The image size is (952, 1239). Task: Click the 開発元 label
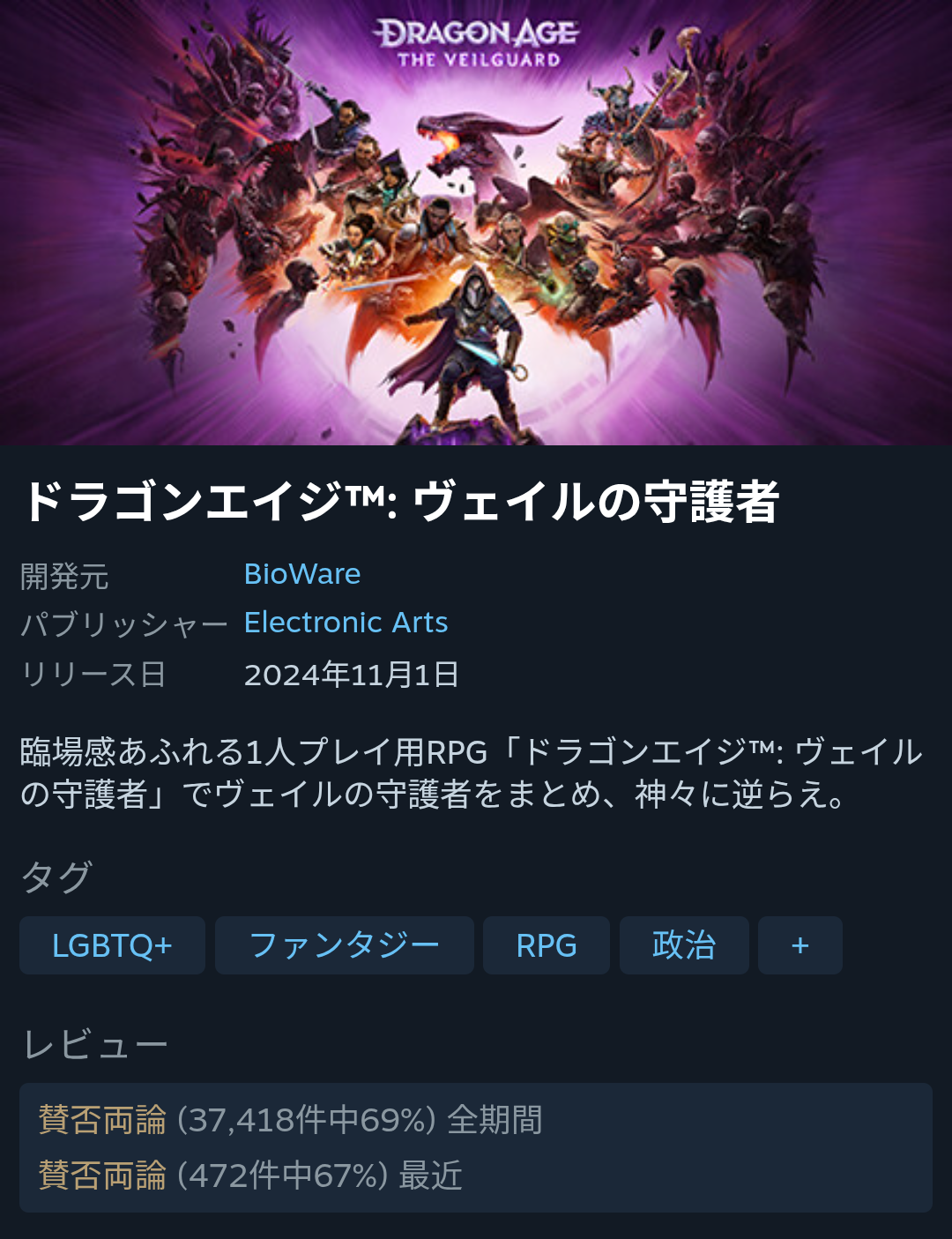[64, 577]
